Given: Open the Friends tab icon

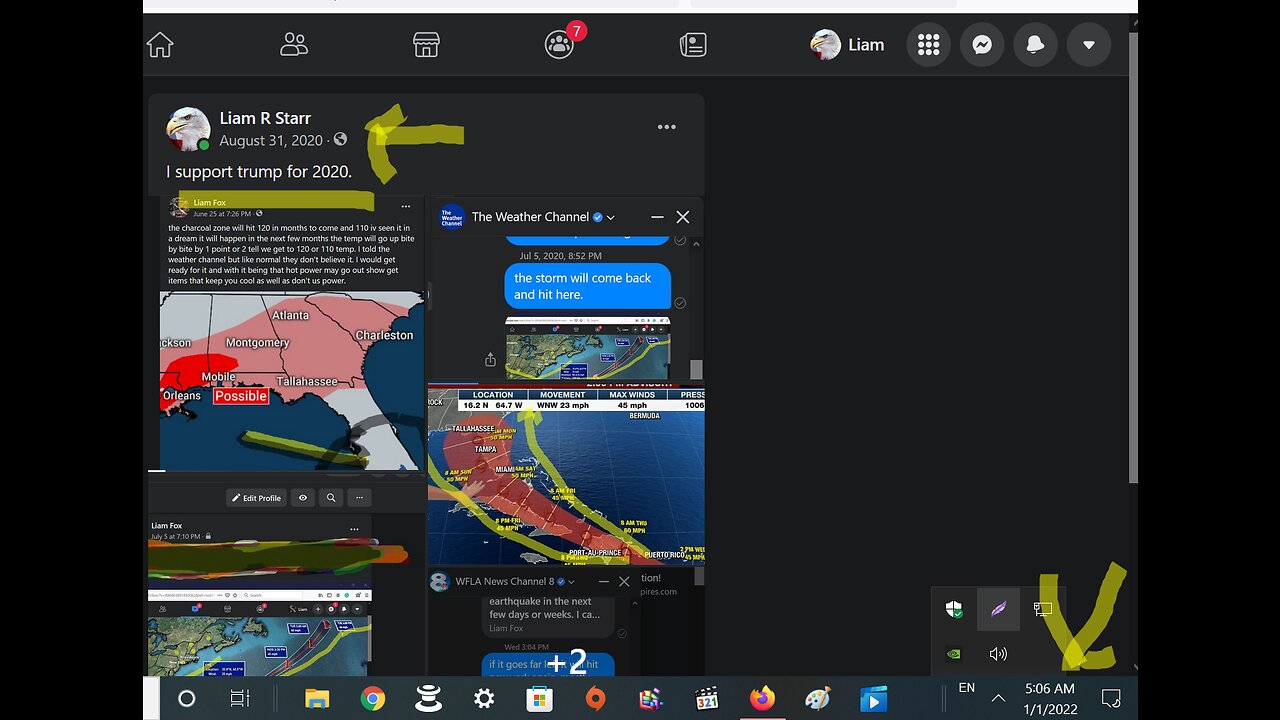Looking at the screenshot, I should [x=294, y=45].
